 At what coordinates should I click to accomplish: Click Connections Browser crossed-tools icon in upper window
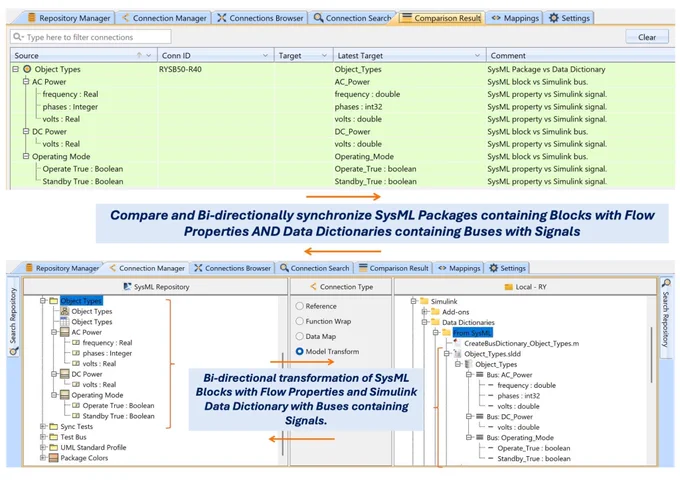(222, 18)
